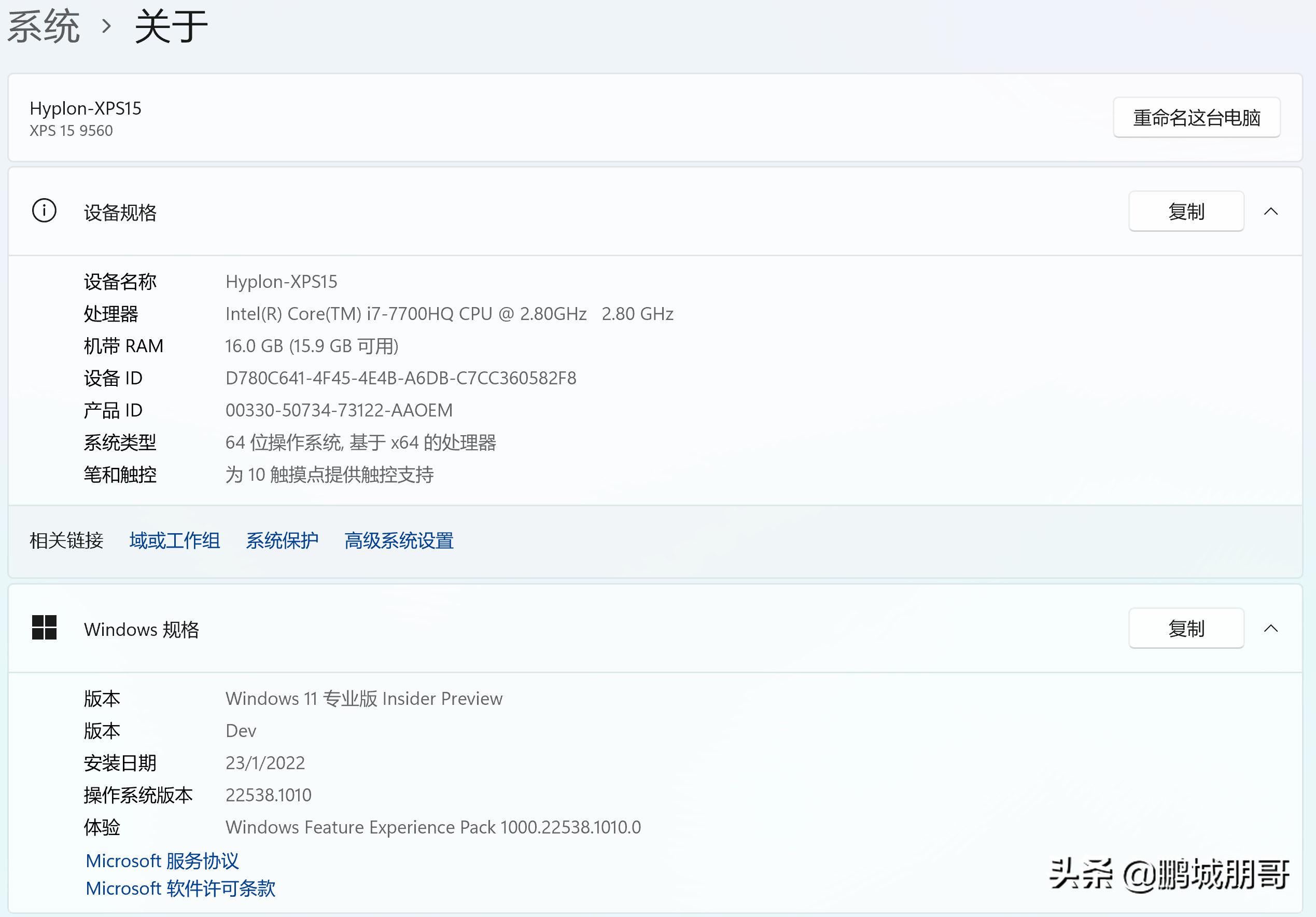
Task: Click the 体验 label
Action: pos(102,827)
